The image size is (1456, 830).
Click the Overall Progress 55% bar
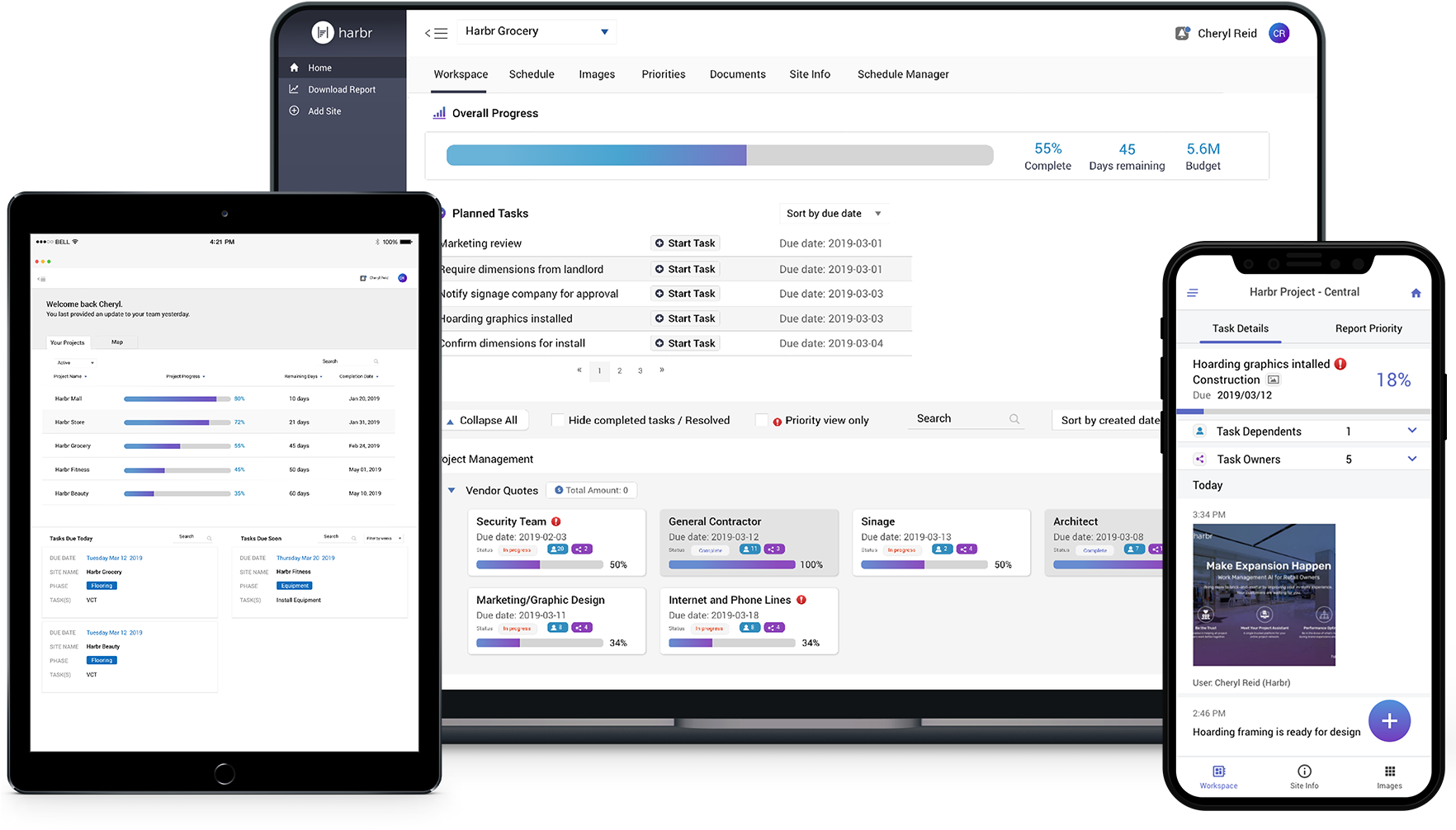(720, 155)
